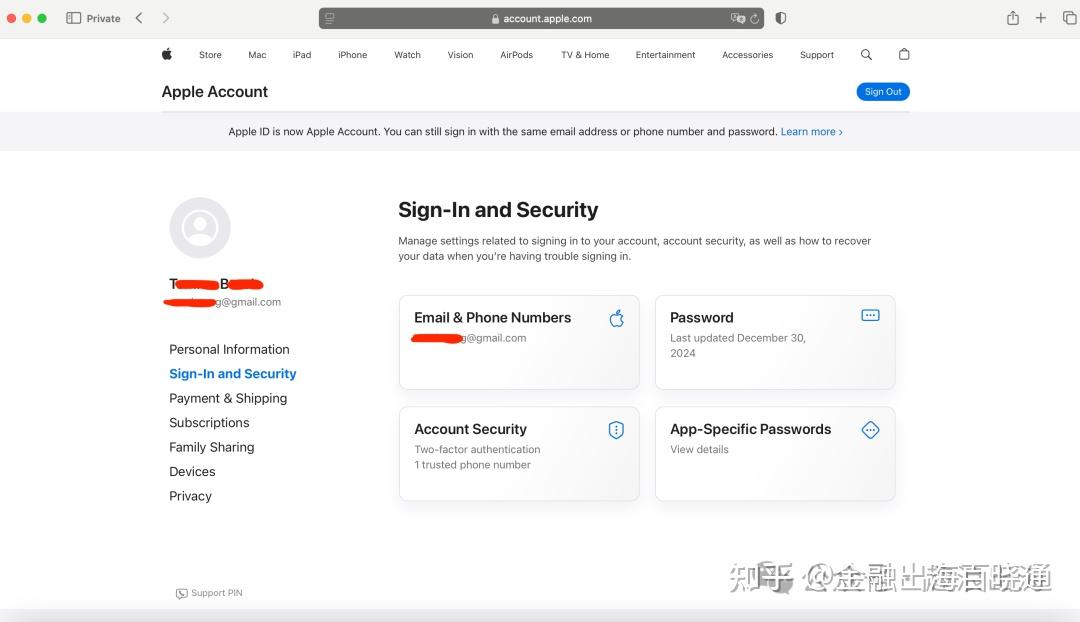The width and height of the screenshot is (1080, 622).
Task: Click the Sign Out button
Action: pyautogui.click(x=883, y=92)
